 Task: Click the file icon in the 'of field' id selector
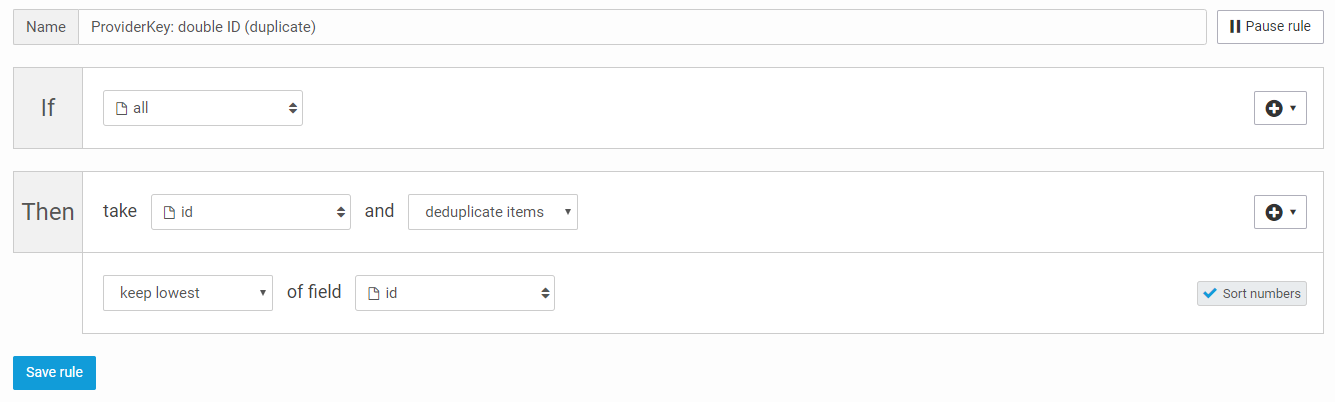tap(374, 293)
